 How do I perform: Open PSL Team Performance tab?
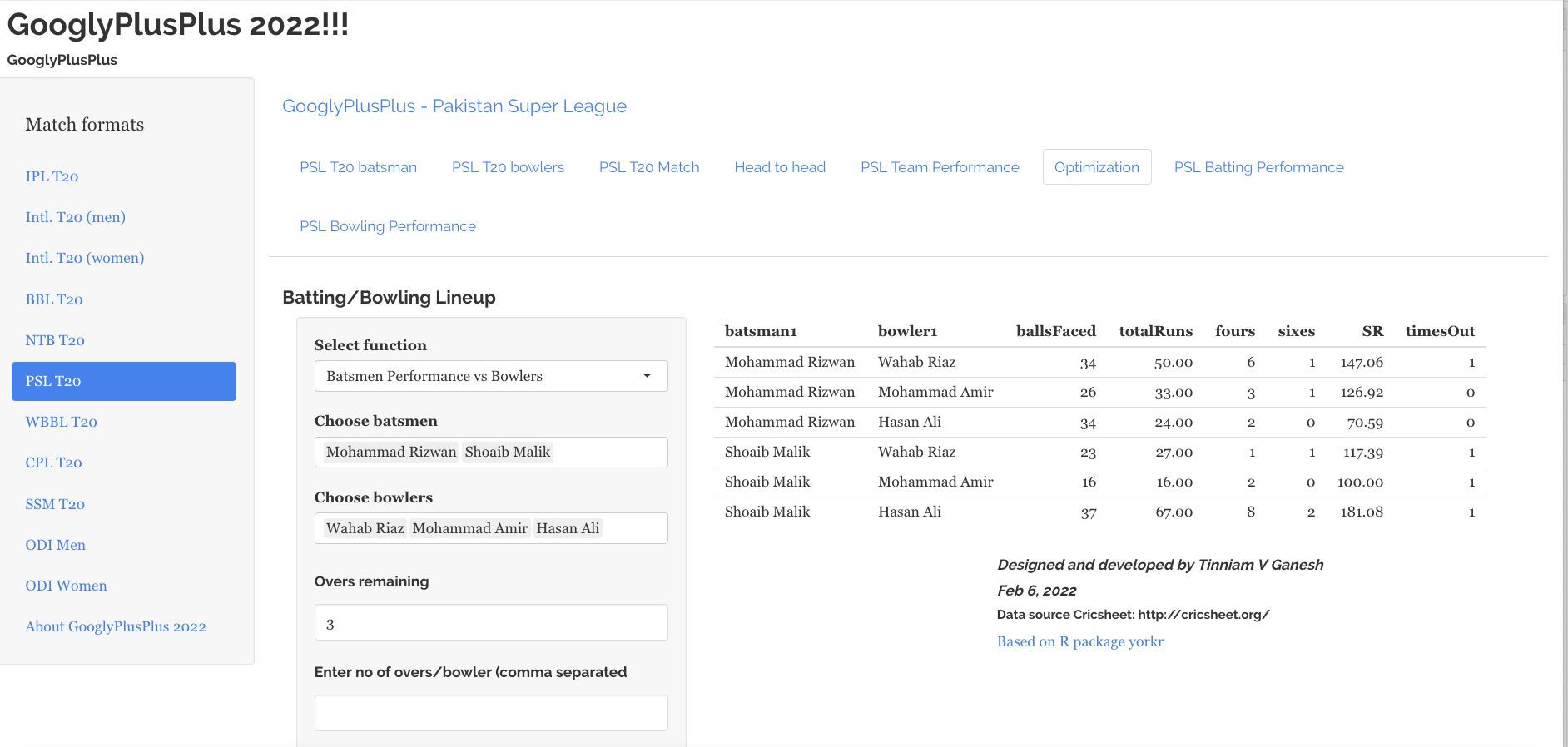tap(940, 167)
